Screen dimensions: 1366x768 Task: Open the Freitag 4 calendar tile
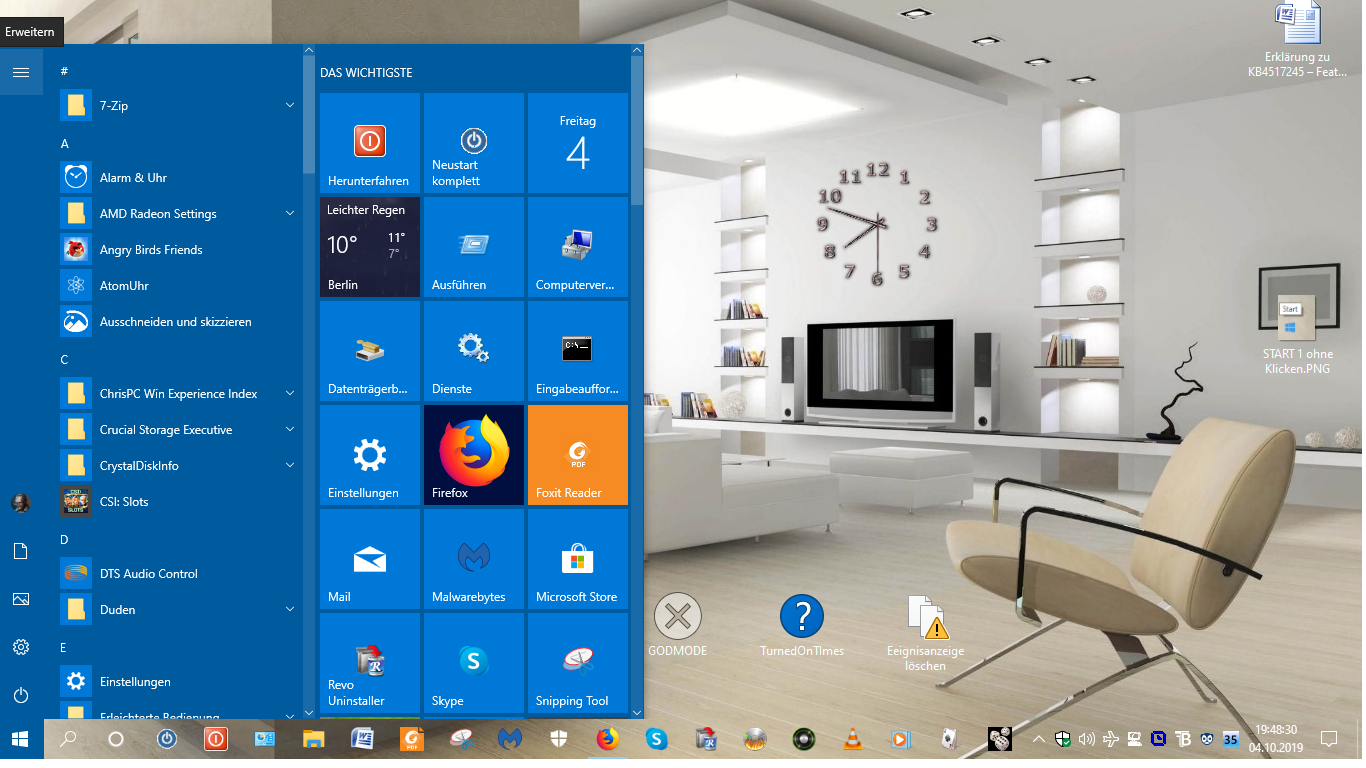(578, 143)
